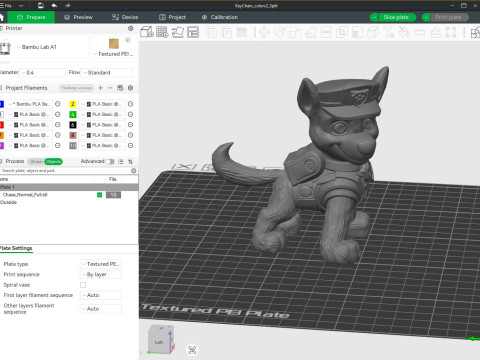Select the Assembly view icon at the toolbar edge
The image size is (480, 360).
tap(475, 32)
